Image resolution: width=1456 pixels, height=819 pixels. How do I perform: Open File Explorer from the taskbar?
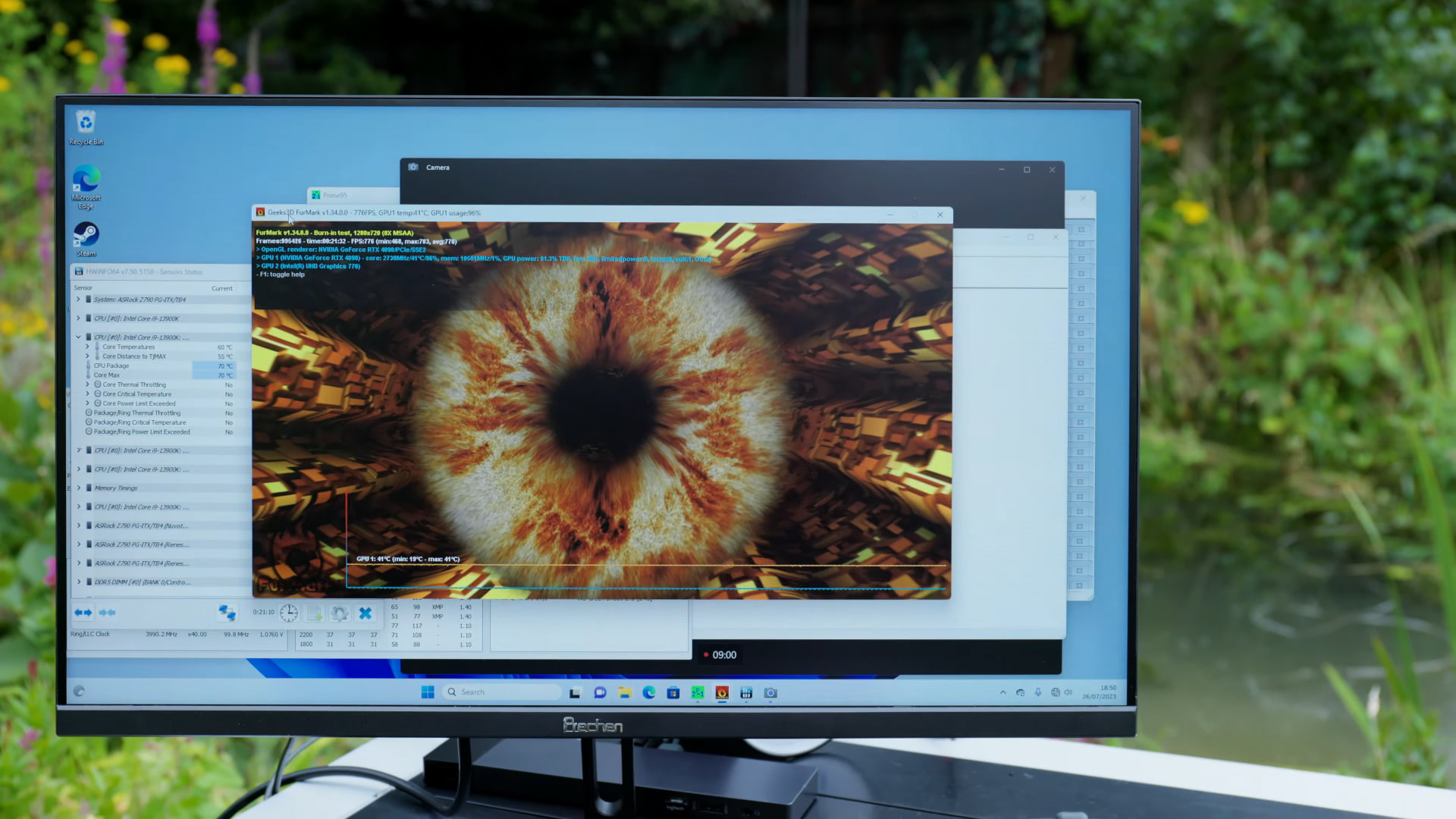624,692
